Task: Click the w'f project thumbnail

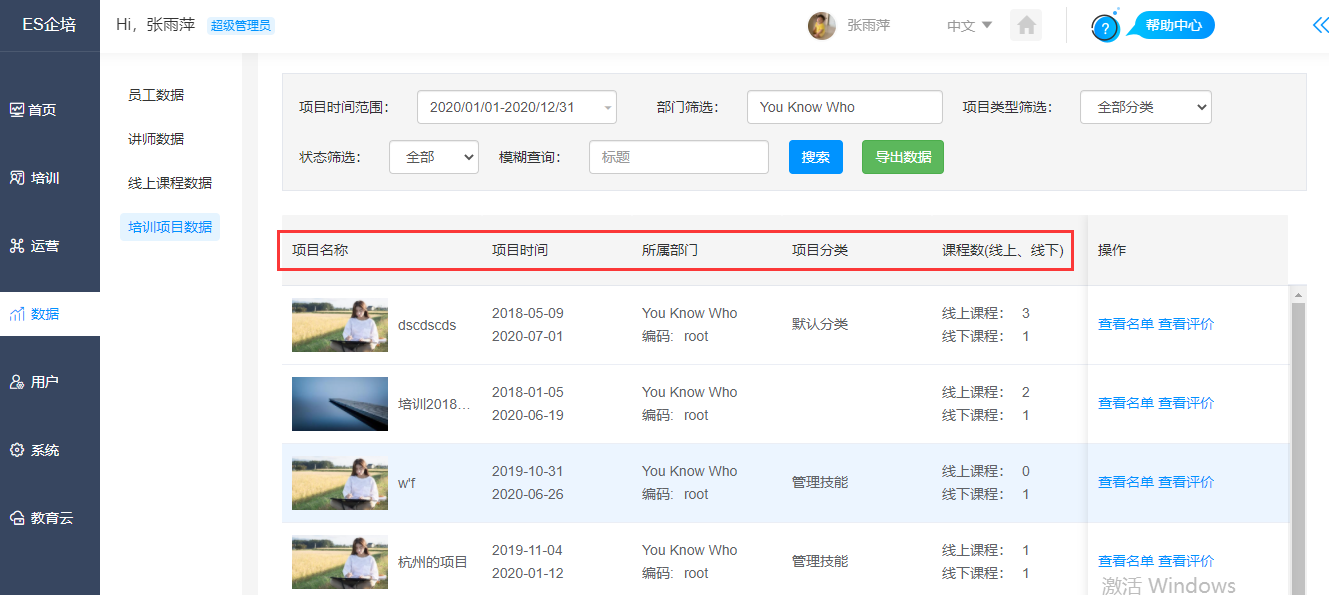Action: coord(340,483)
